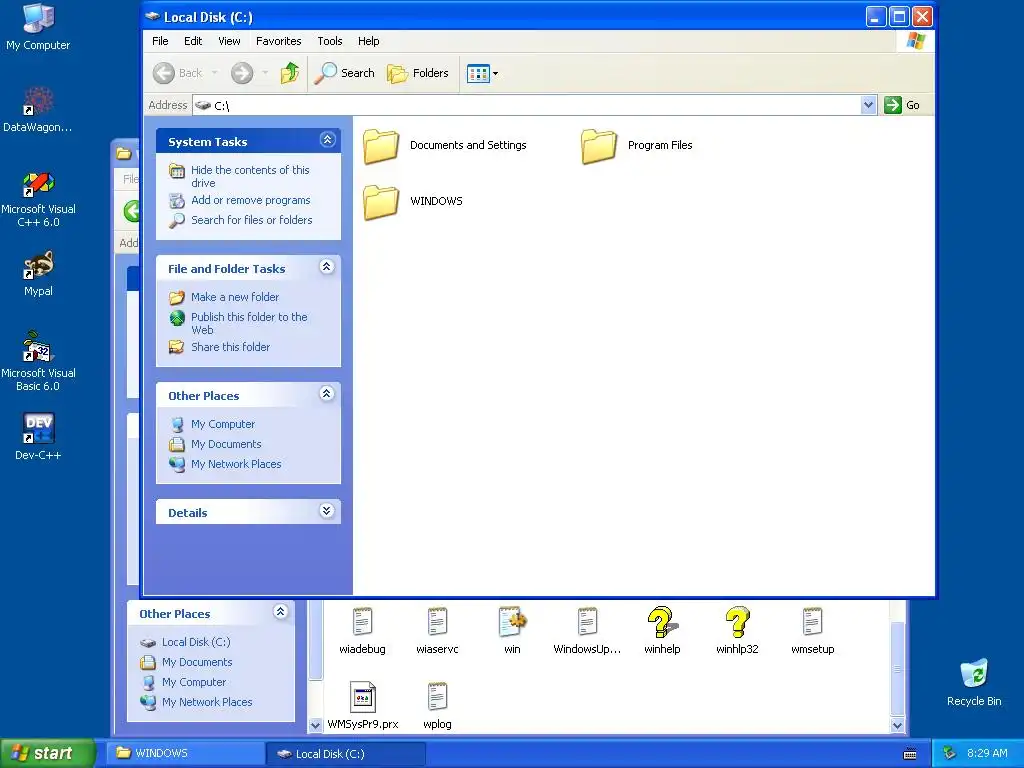1024x768 pixels.
Task: Click the clock showing 8:29 AM
Action: (987, 754)
